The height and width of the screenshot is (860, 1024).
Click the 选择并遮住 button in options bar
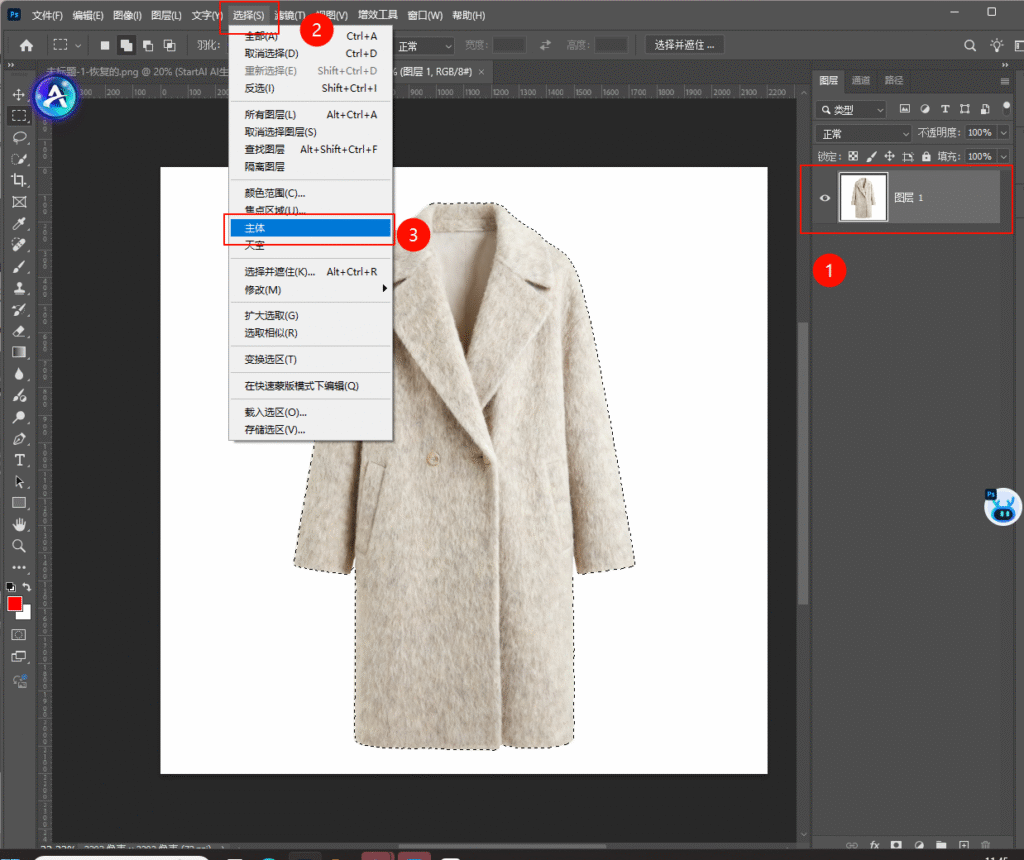click(685, 45)
